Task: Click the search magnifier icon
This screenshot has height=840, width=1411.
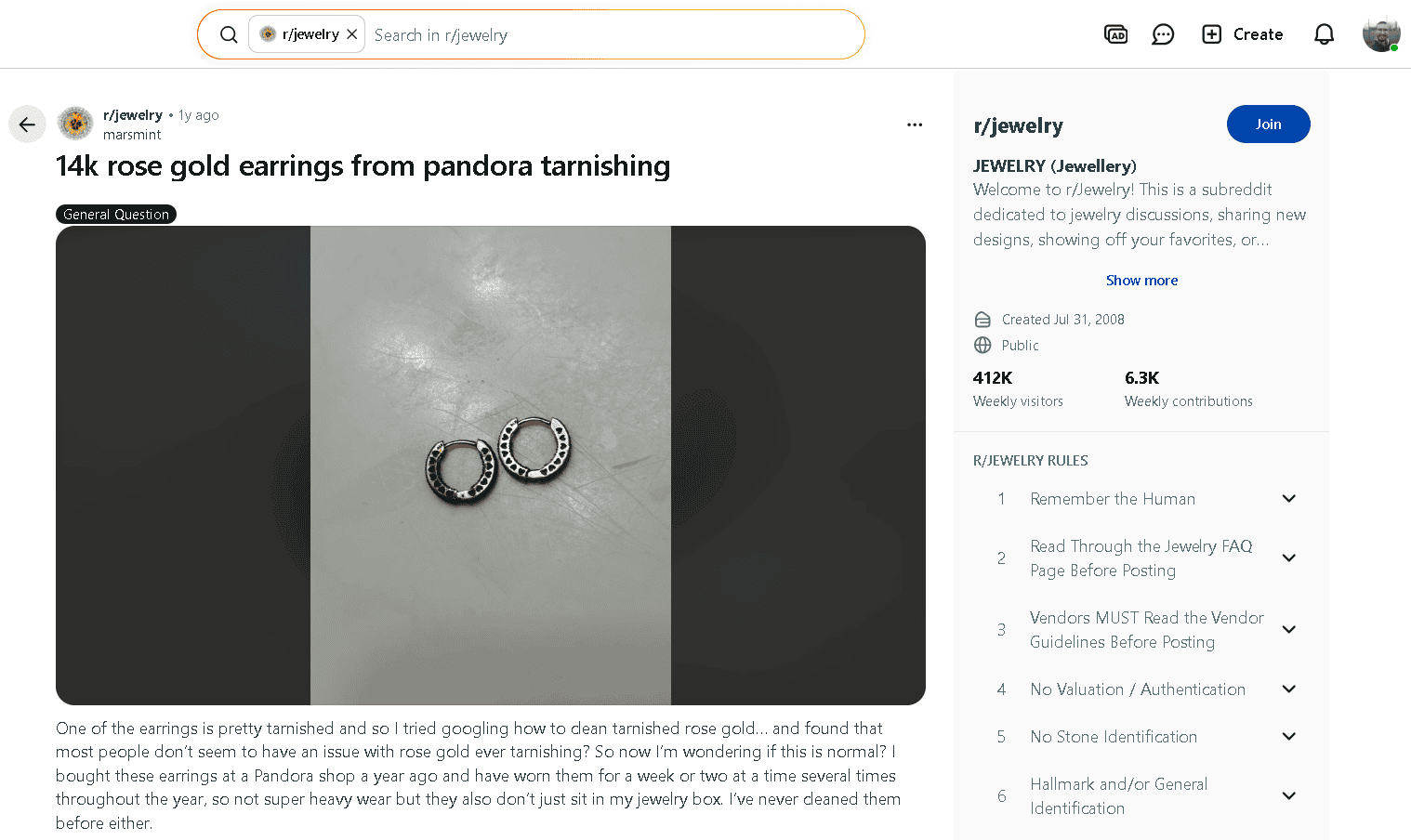Action: pos(229,35)
